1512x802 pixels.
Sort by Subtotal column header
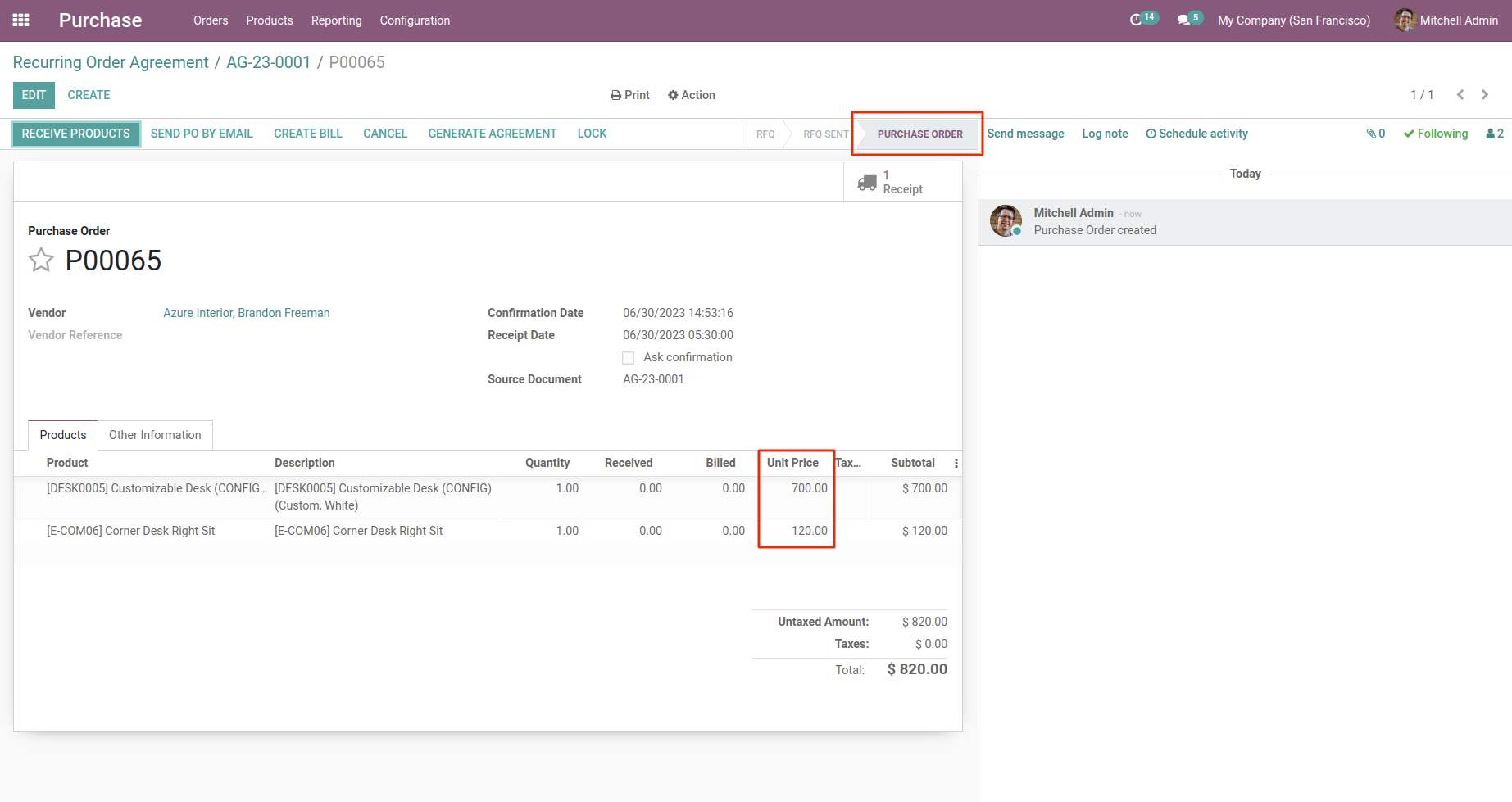[x=913, y=463]
